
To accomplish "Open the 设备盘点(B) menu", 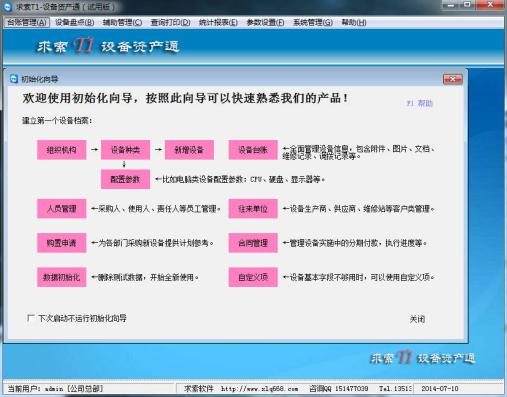I will (x=75, y=22).
